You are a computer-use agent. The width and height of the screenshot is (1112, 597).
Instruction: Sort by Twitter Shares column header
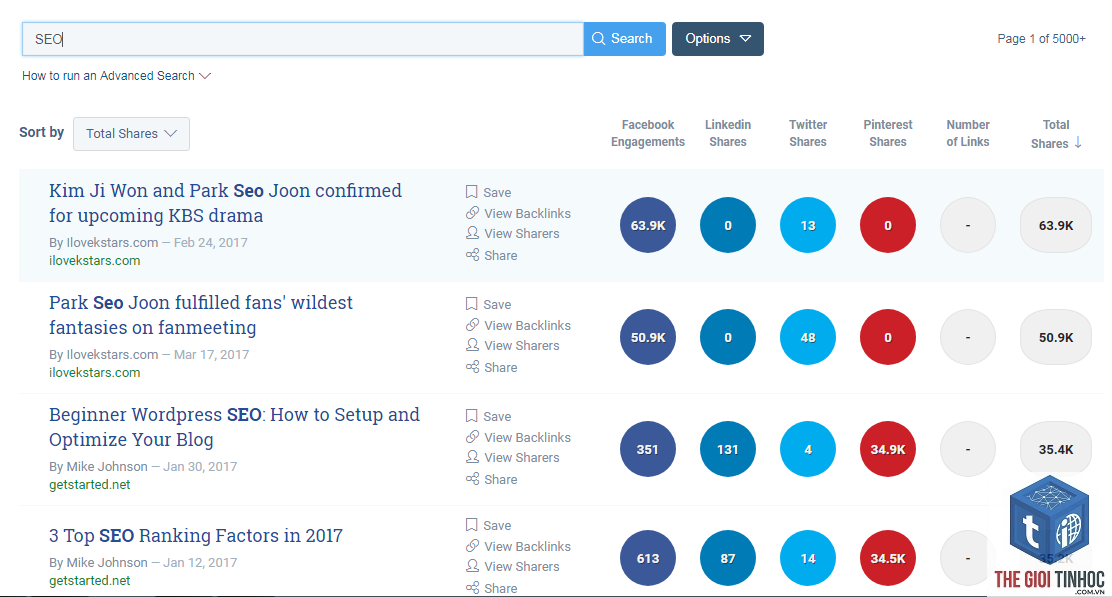(808, 133)
